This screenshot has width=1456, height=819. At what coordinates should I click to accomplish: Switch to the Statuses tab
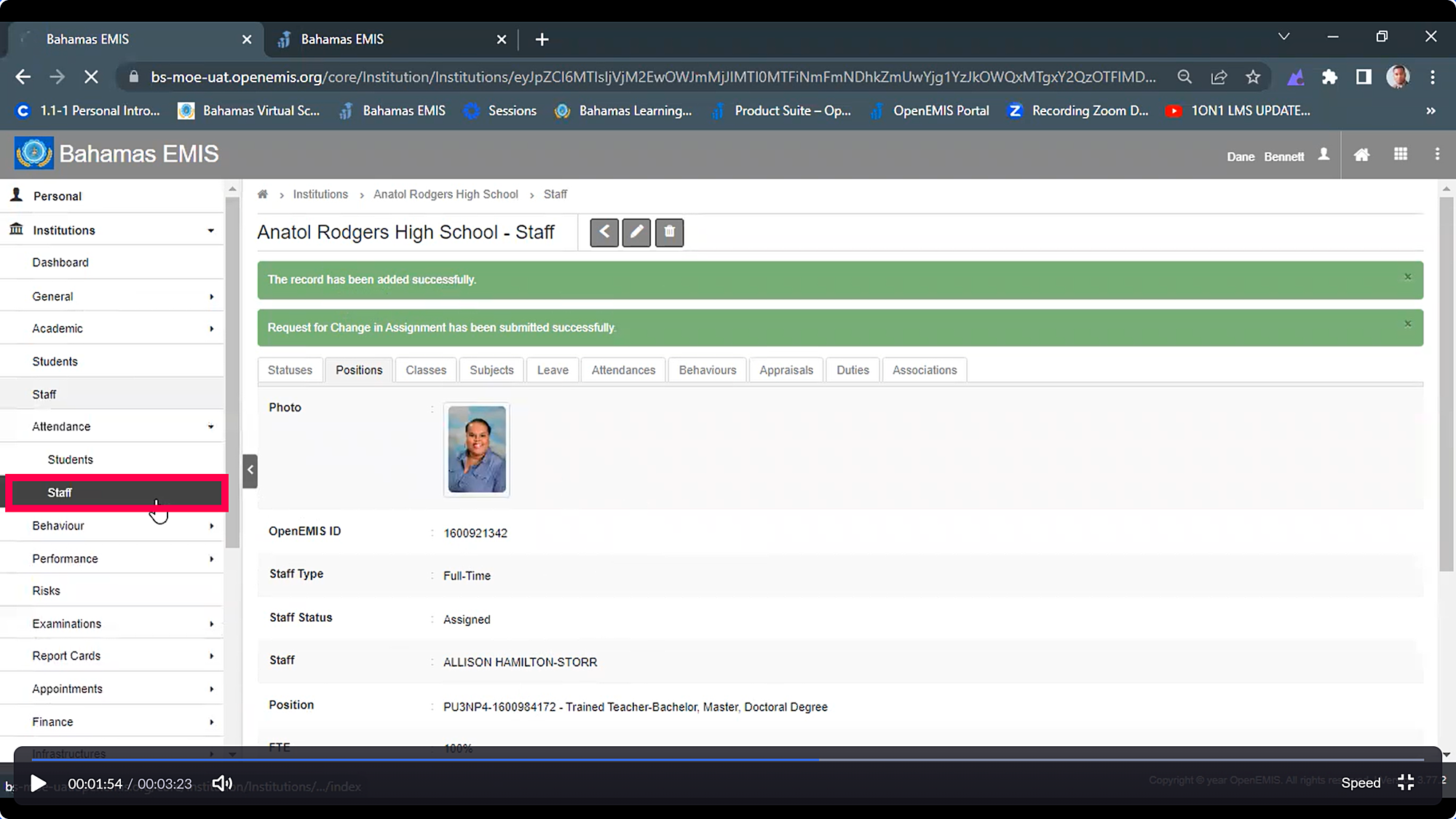click(x=290, y=370)
